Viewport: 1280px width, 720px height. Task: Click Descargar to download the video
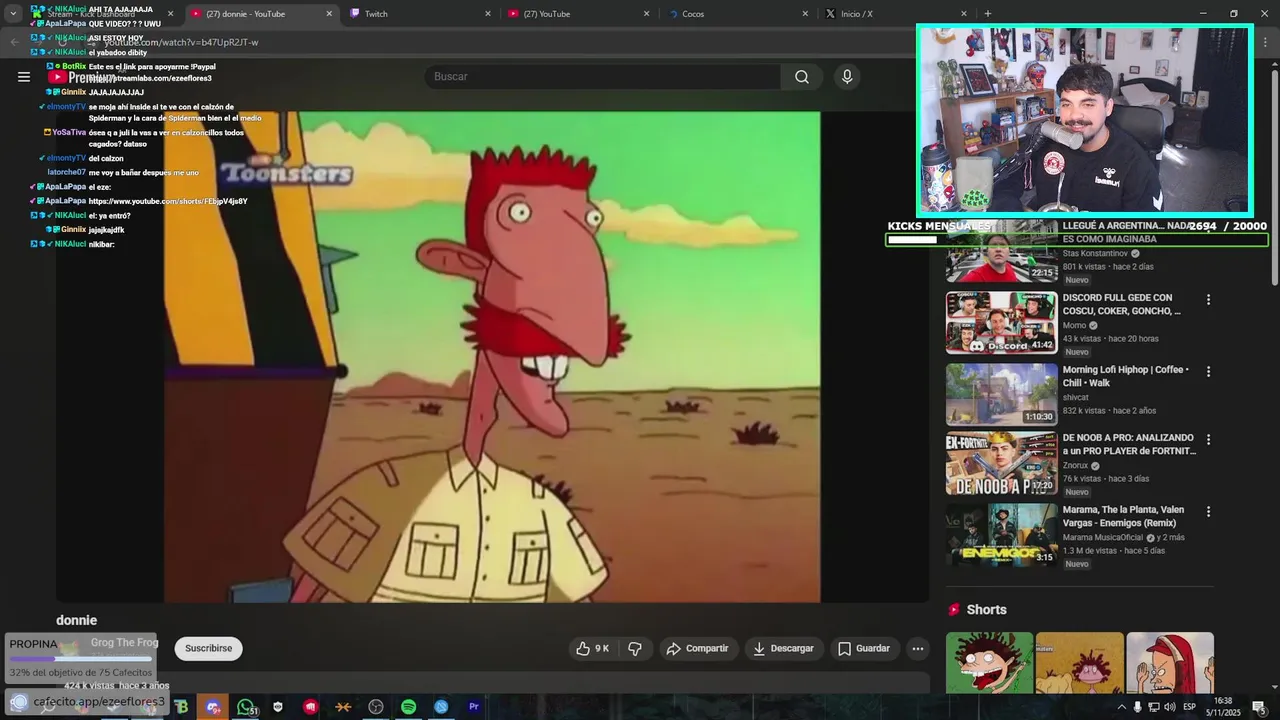point(783,648)
